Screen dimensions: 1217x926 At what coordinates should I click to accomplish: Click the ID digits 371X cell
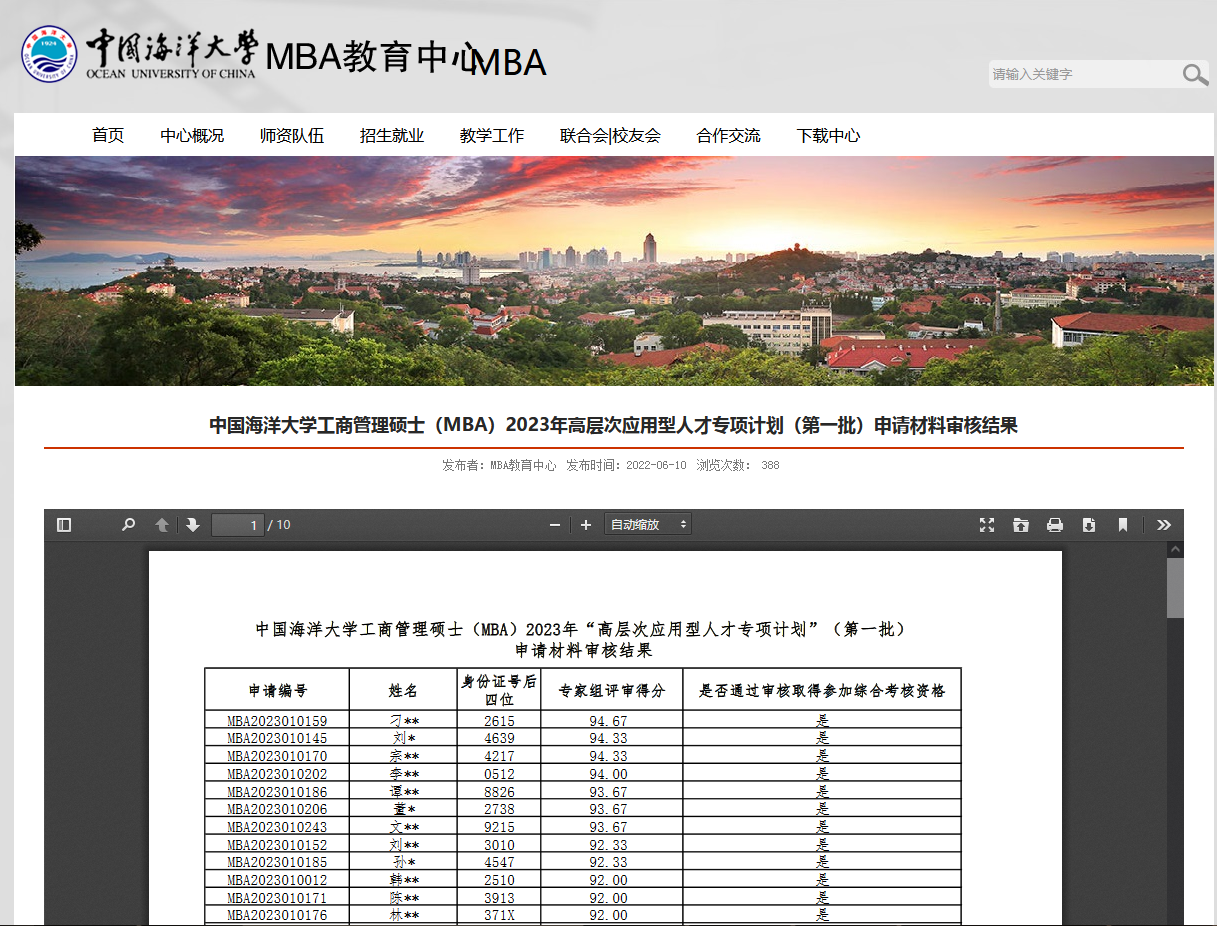[499, 915]
